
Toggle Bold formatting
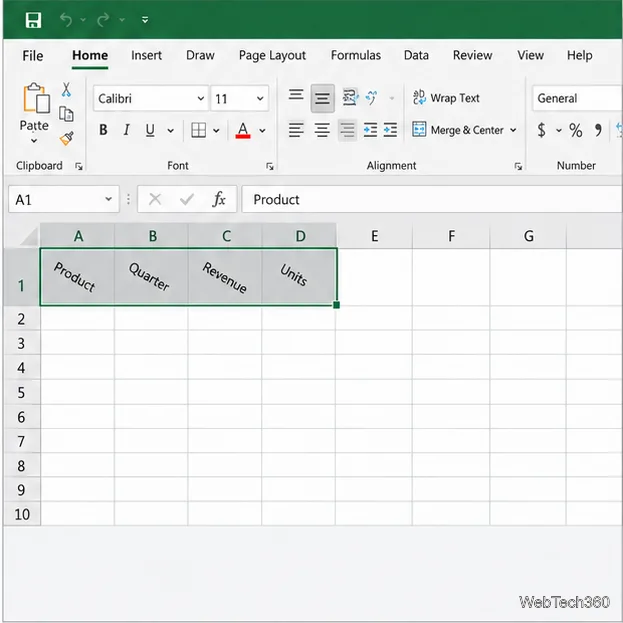pos(103,130)
